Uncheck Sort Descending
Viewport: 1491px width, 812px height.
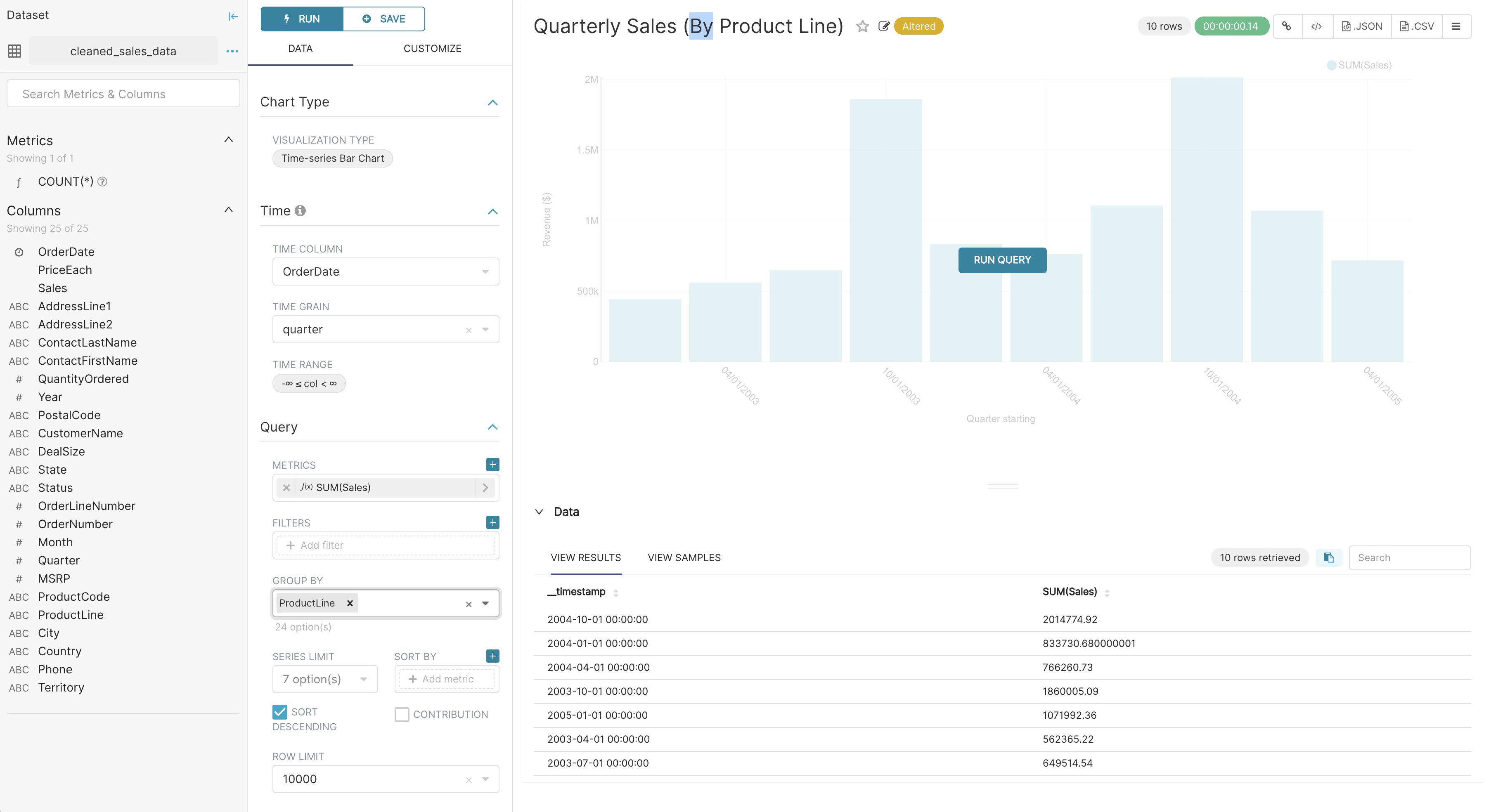click(x=279, y=712)
